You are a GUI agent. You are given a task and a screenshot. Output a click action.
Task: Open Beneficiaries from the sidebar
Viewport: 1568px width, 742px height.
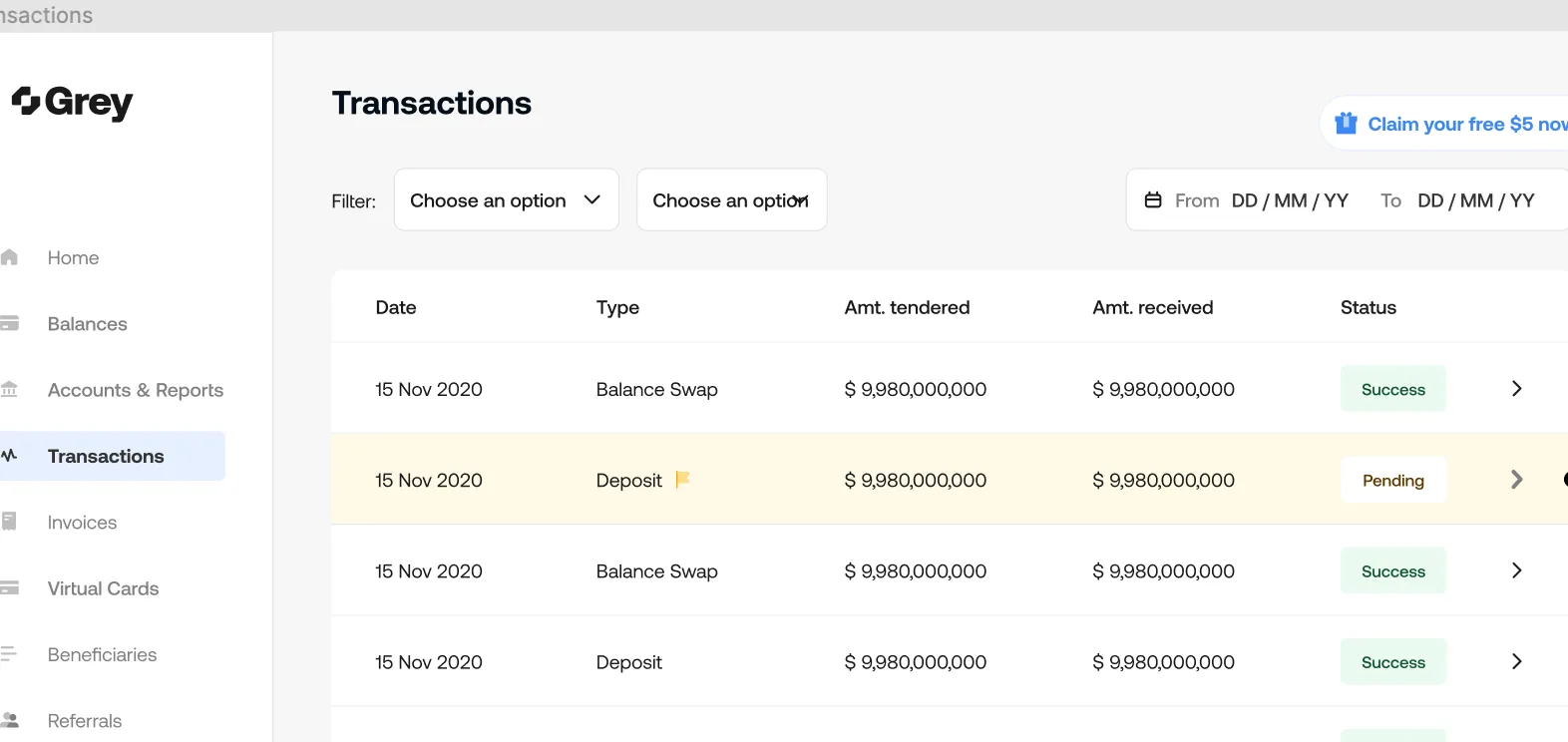tap(102, 654)
